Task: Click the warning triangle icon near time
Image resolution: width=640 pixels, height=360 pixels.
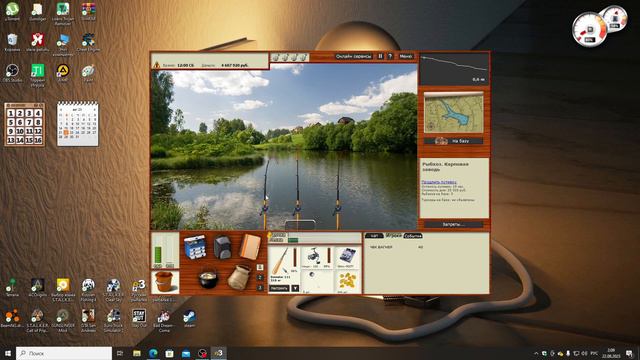Action: (x=156, y=64)
